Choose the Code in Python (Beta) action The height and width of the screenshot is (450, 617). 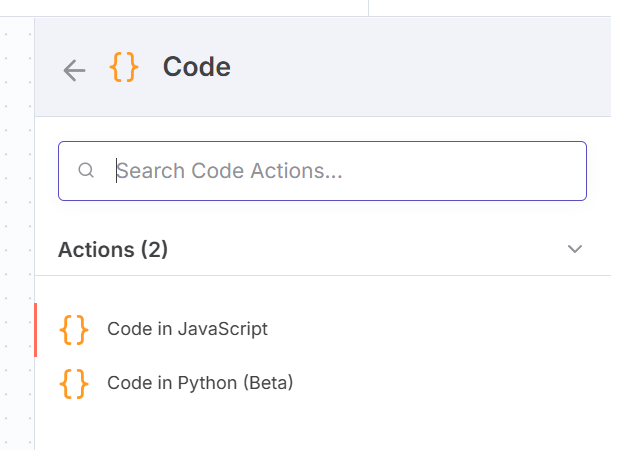click(x=200, y=383)
